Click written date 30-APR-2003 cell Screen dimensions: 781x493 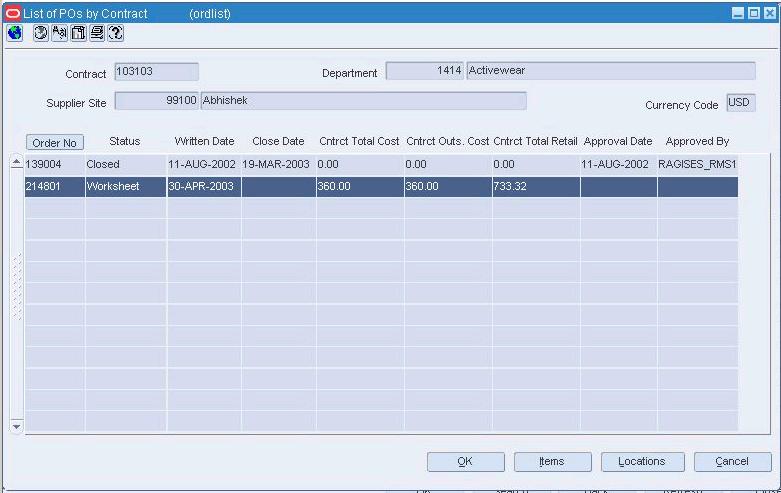[204, 187]
